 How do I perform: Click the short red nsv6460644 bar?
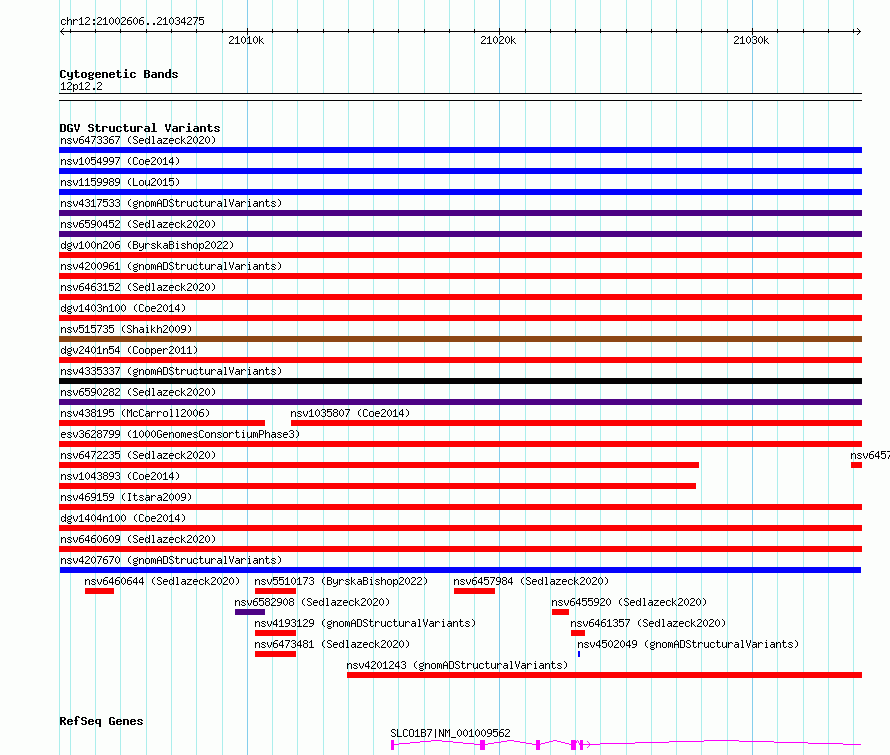99,591
